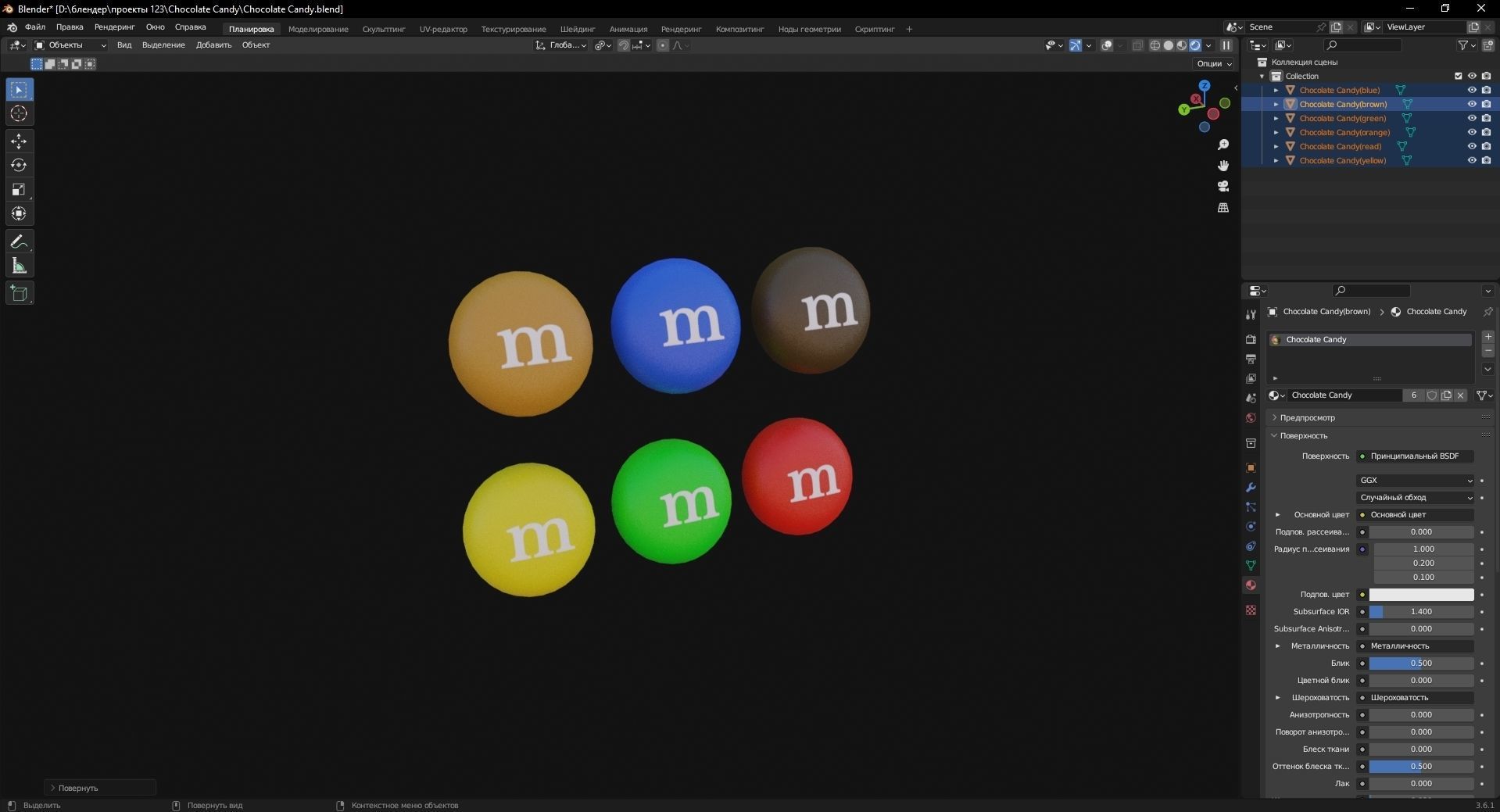This screenshot has height=812, width=1500.
Task: Select Chocolate Candy(orange) in outliner
Action: click(1344, 132)
